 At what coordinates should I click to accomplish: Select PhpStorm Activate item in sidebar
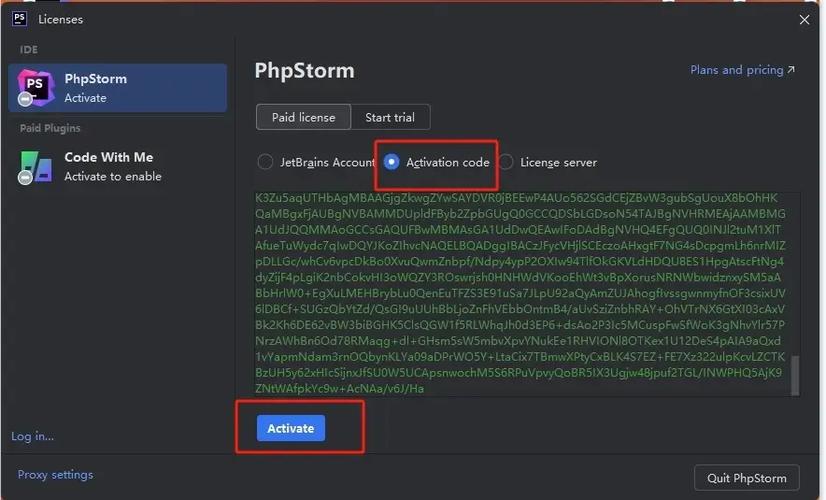(118, 88)
